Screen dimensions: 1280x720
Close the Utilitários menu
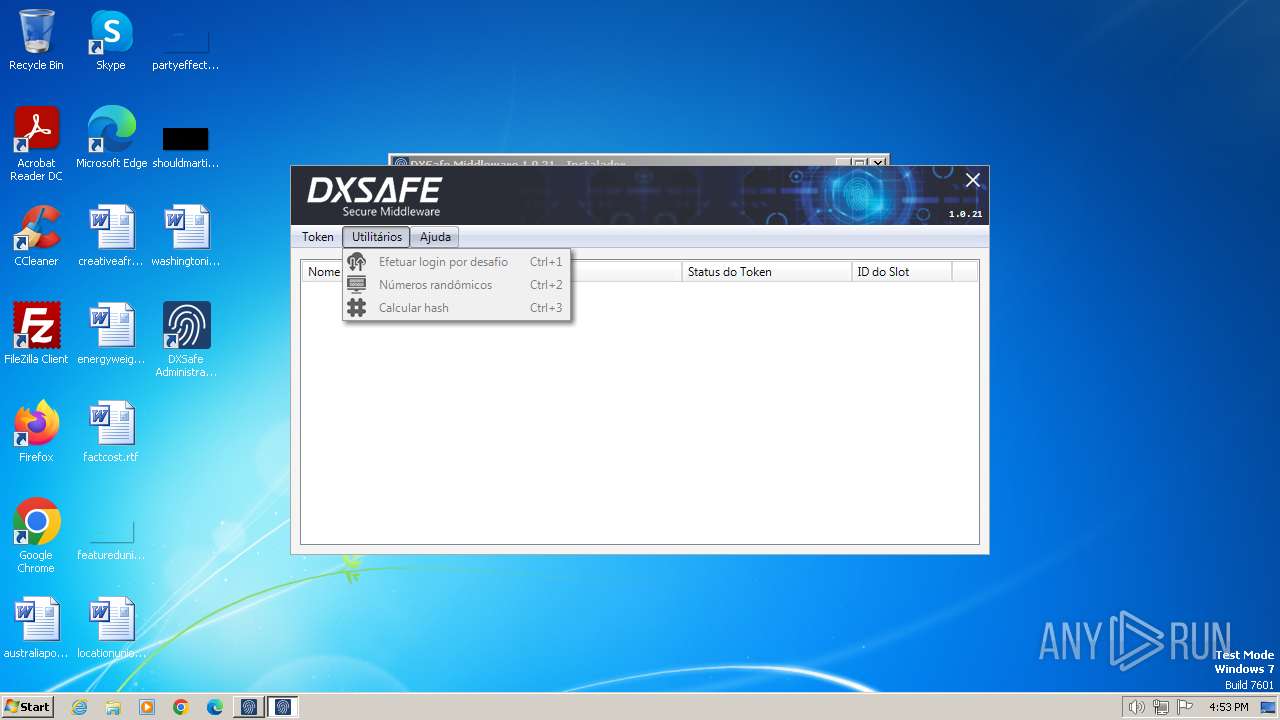376,237
